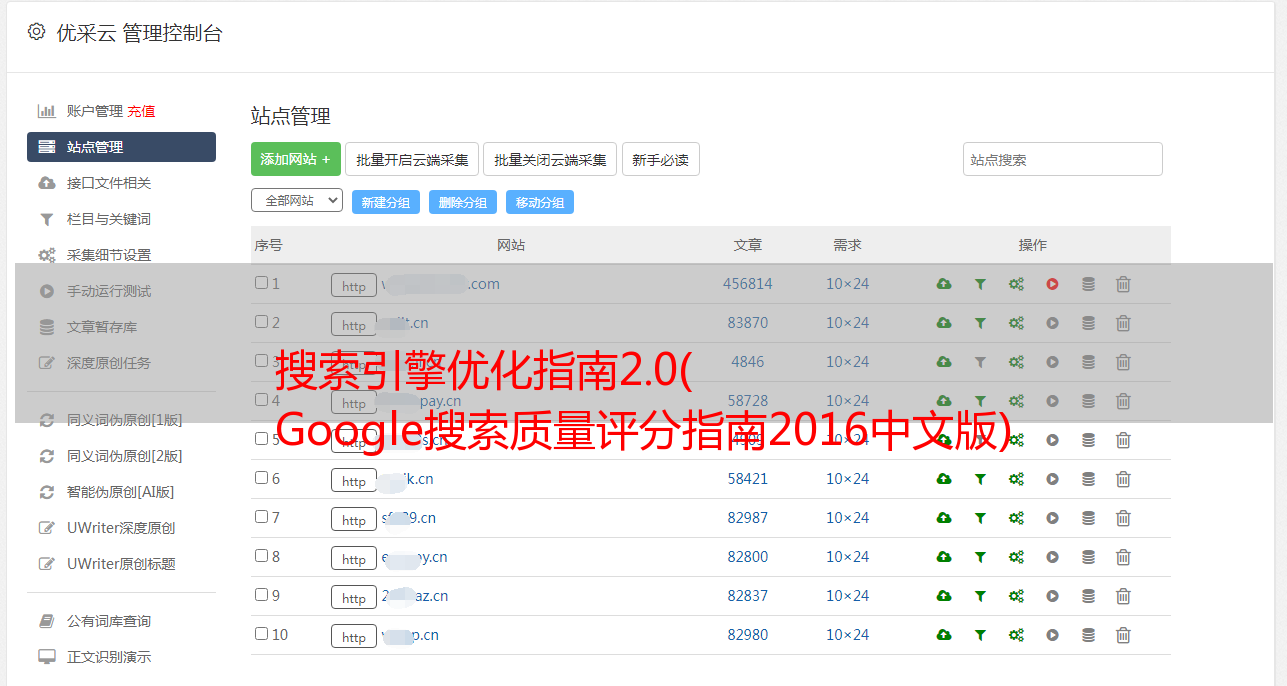
Task: Click the red 充值 link
Action: coord(141,111)
